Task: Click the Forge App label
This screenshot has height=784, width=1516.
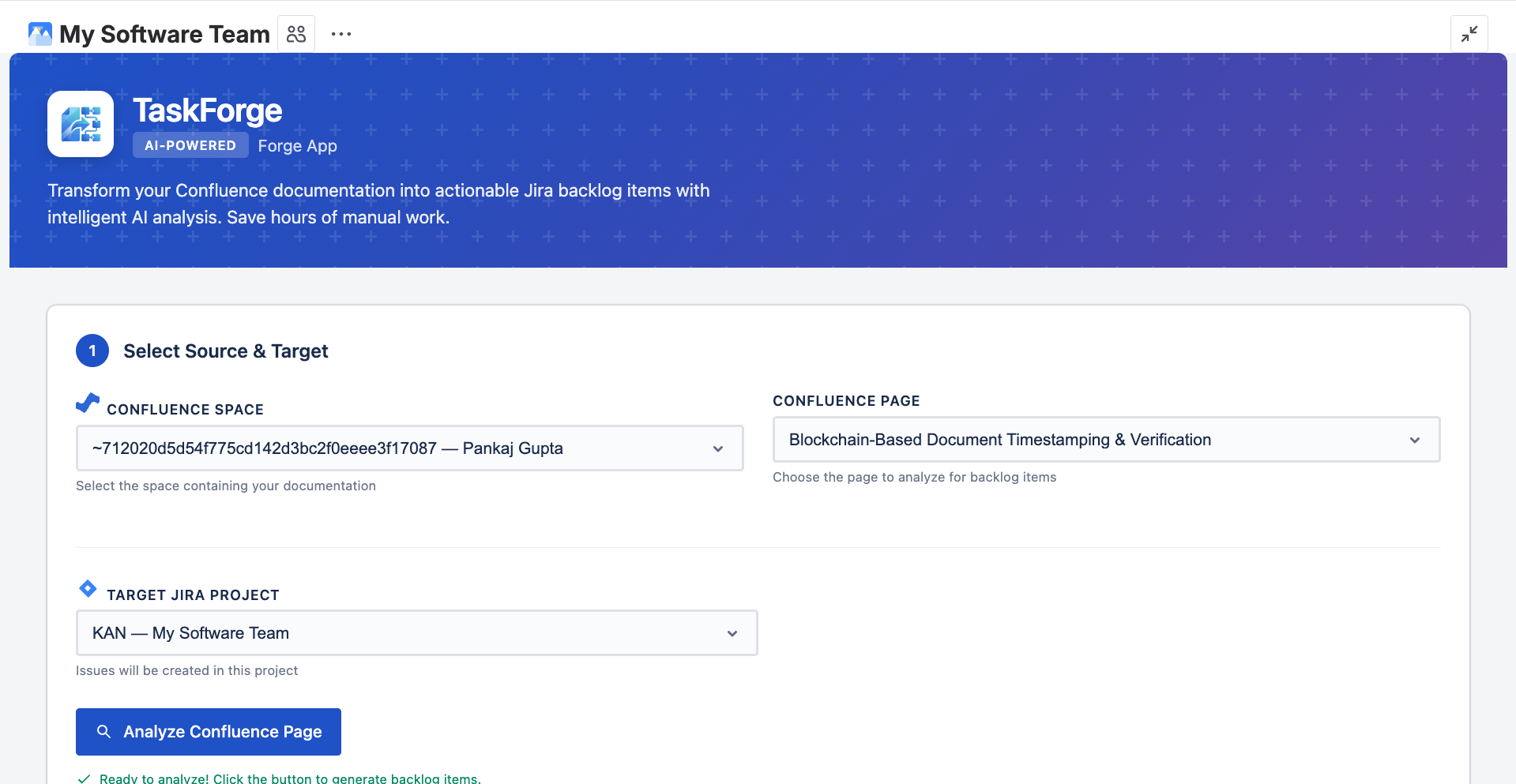Action: click(x=298, y=146)
